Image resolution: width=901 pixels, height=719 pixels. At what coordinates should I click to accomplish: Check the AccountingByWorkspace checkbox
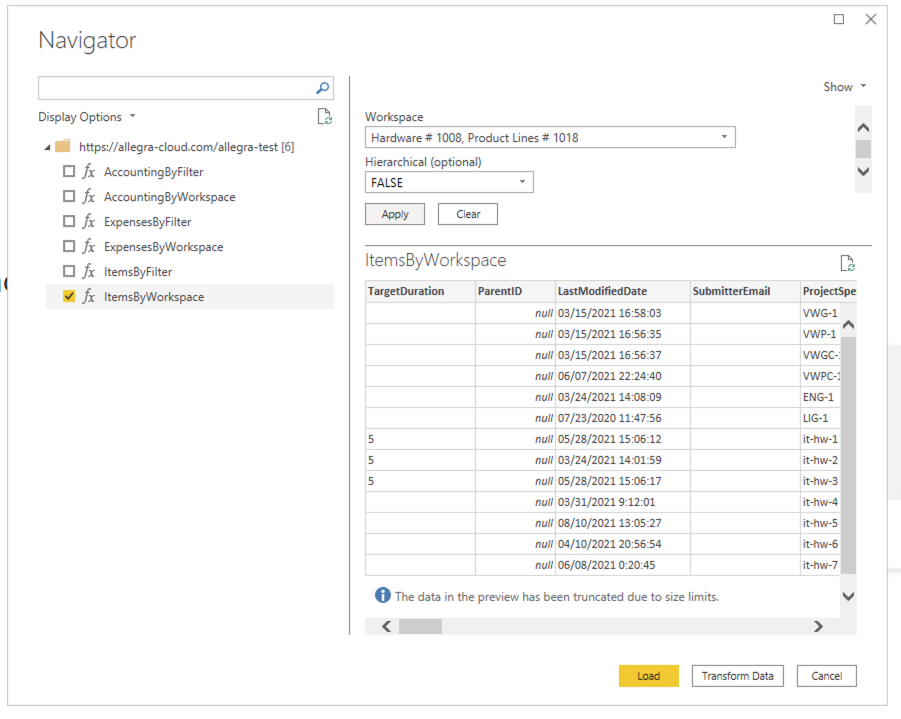pos(68,196)
